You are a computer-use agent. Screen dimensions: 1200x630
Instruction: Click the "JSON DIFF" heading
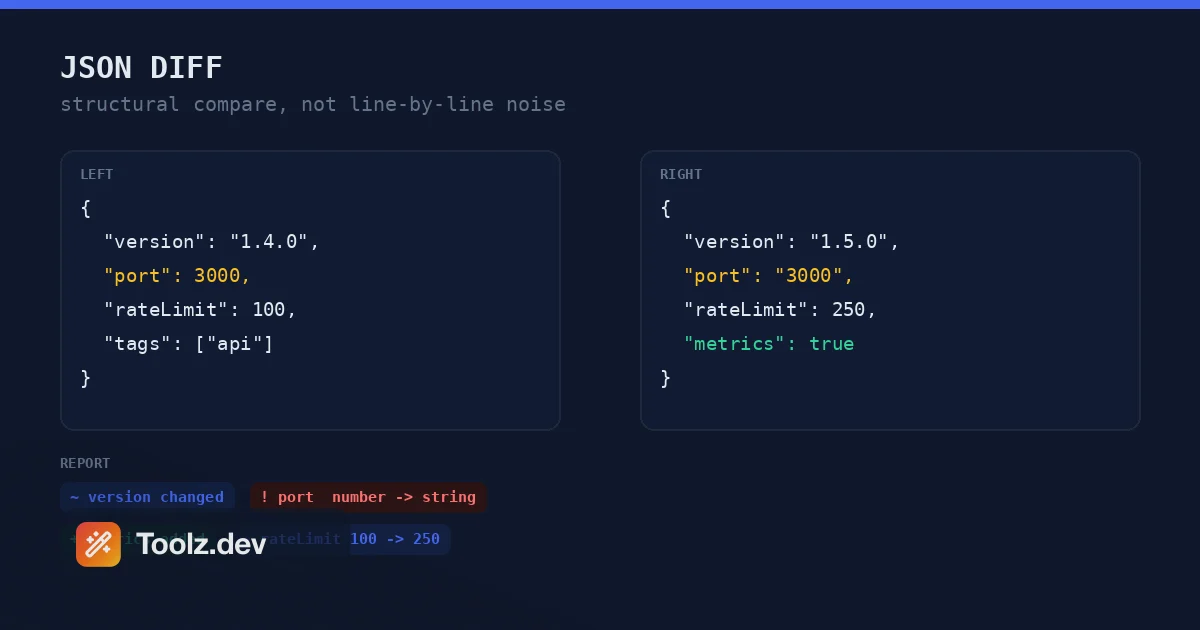pyautogui.click(x=141, y=68)
